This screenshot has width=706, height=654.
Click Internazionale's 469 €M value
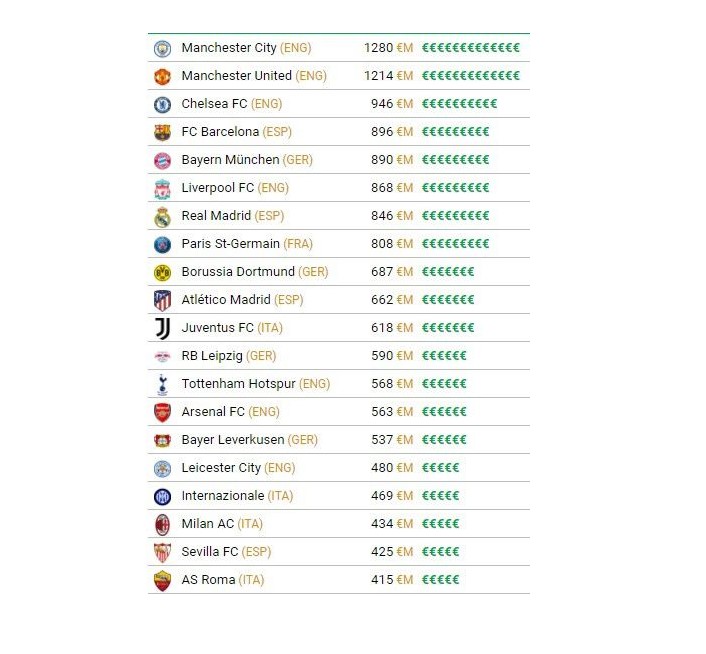[x=389, y=496]
